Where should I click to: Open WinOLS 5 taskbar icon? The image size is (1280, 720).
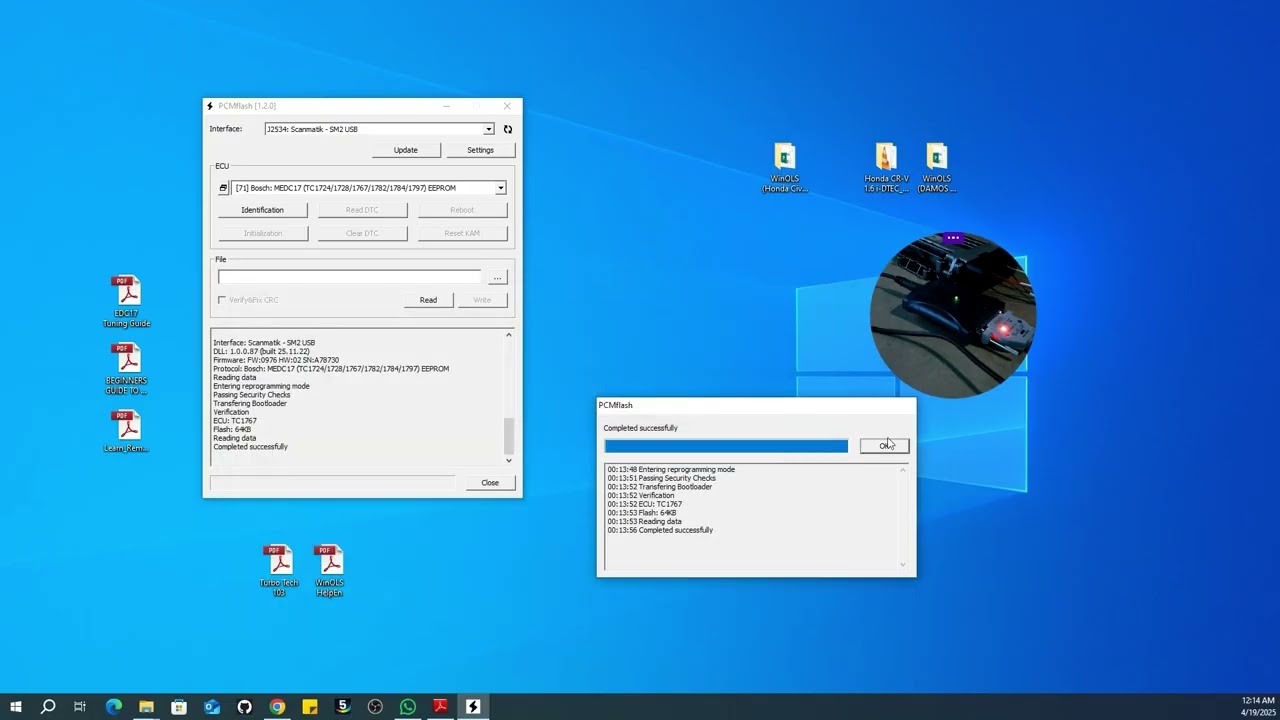click(342, 707)
